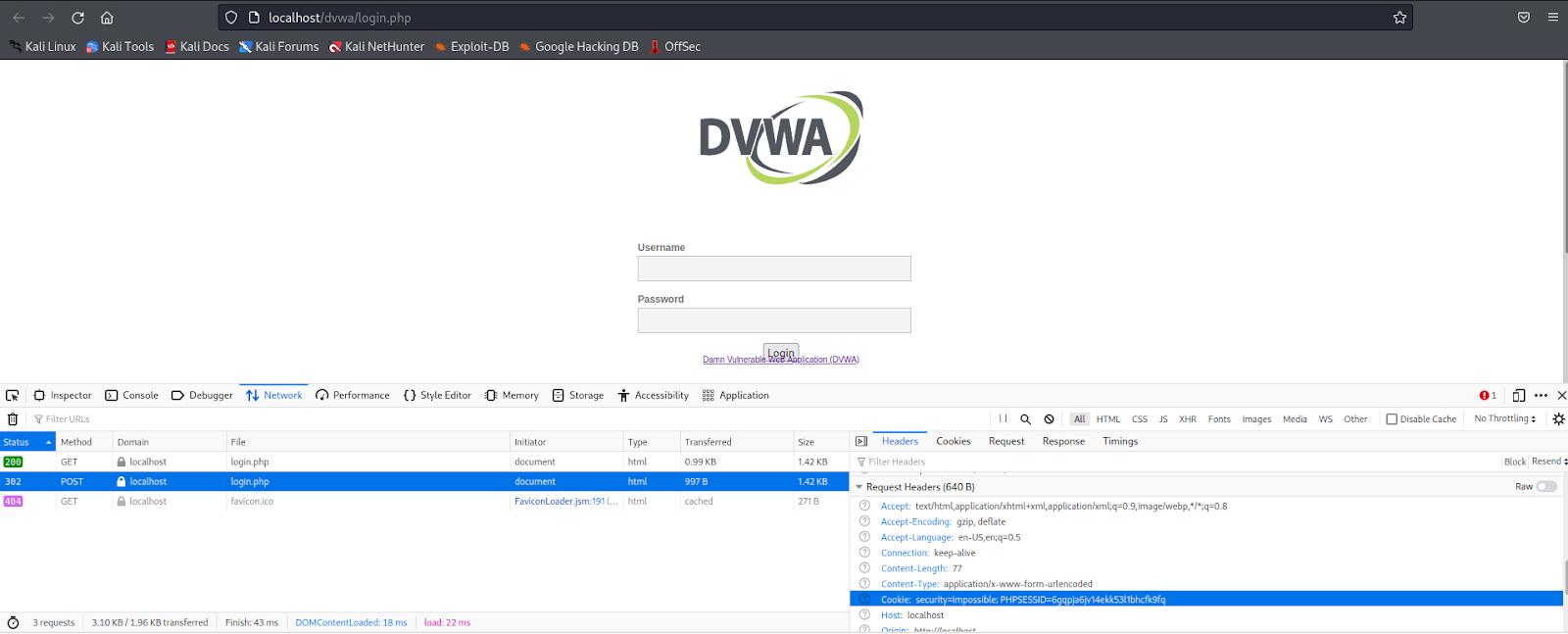
Task: Toggle responsive design mode icon
Action: [1519, 396]
